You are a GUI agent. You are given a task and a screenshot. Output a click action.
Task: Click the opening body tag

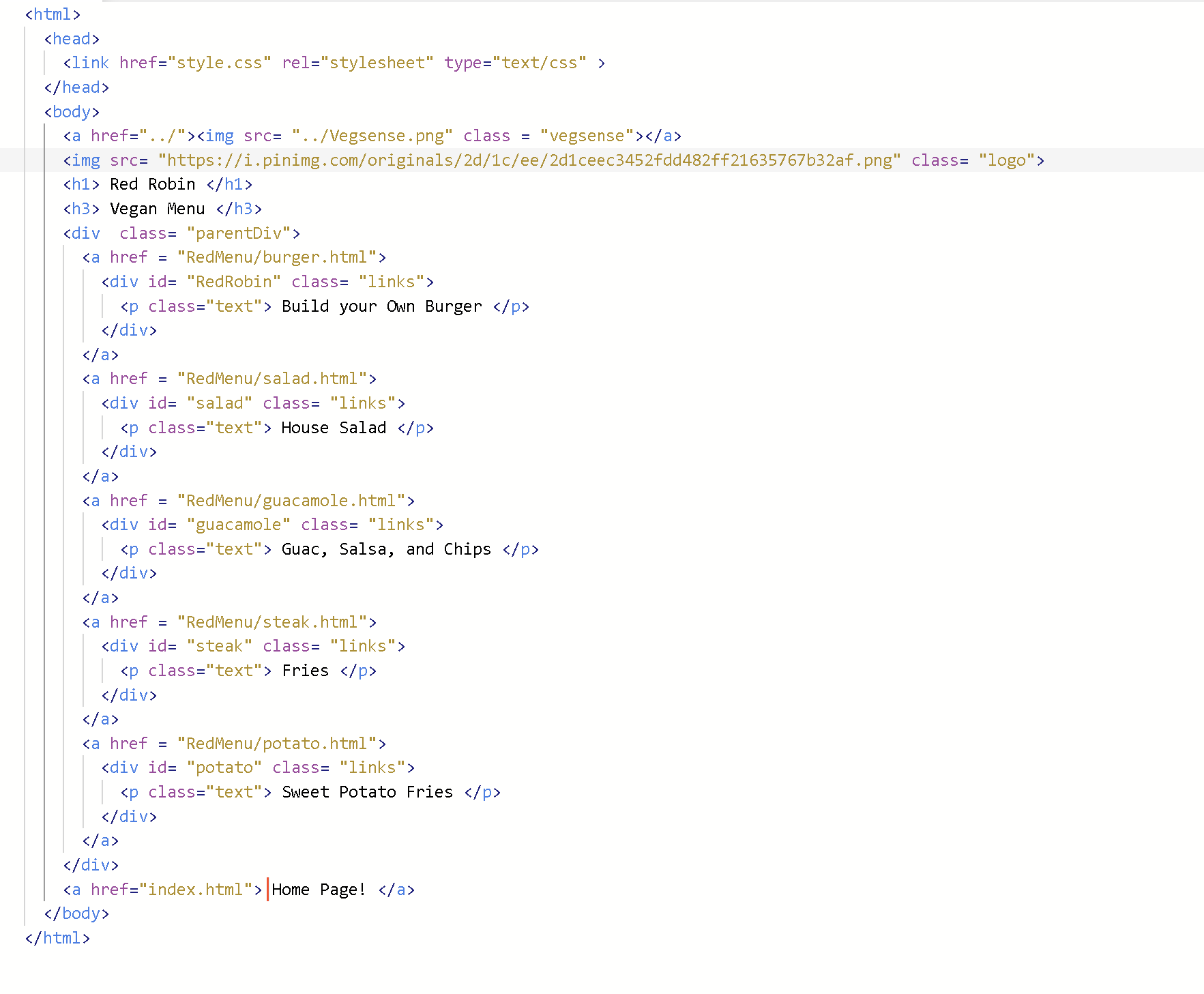[x=72, y=112]
